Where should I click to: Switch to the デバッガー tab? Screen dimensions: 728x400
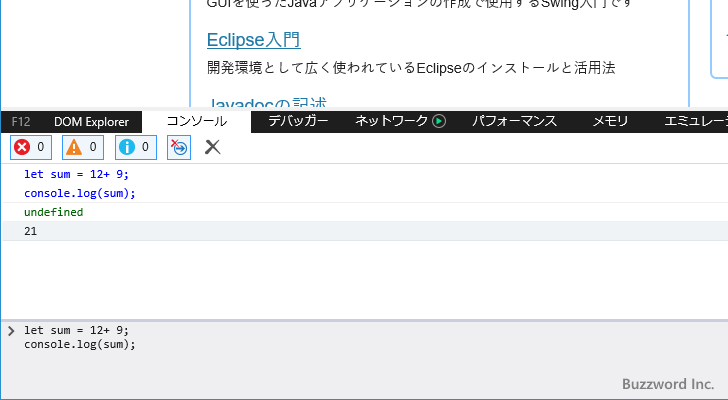tap(298, 121)
